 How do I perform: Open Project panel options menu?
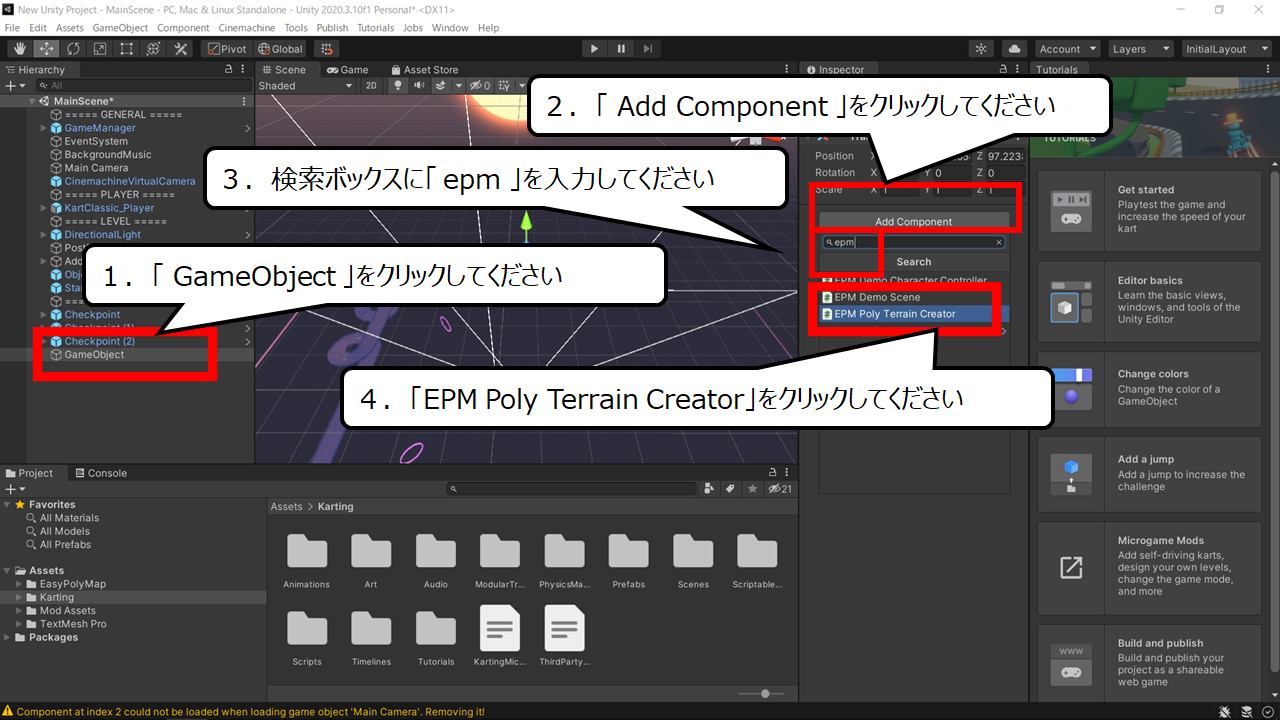pos(788,473)
